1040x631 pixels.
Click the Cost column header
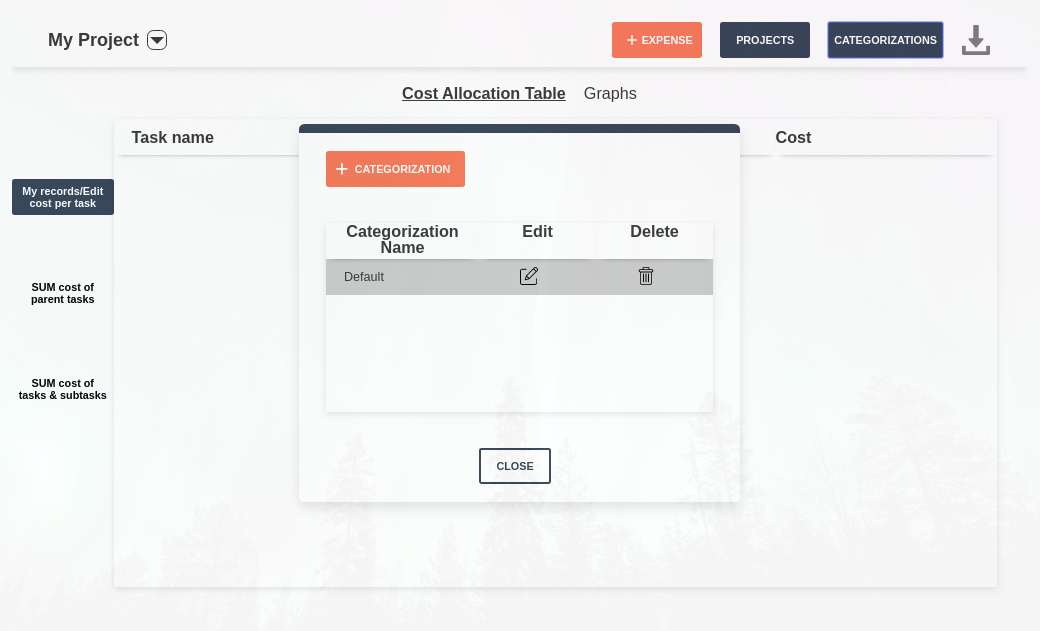793,137
